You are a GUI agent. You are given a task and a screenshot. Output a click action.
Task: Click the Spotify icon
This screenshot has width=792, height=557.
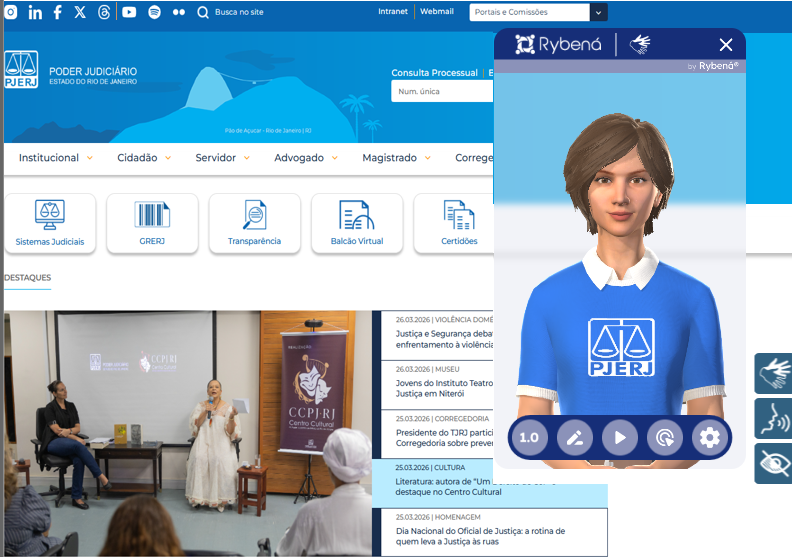154,12
